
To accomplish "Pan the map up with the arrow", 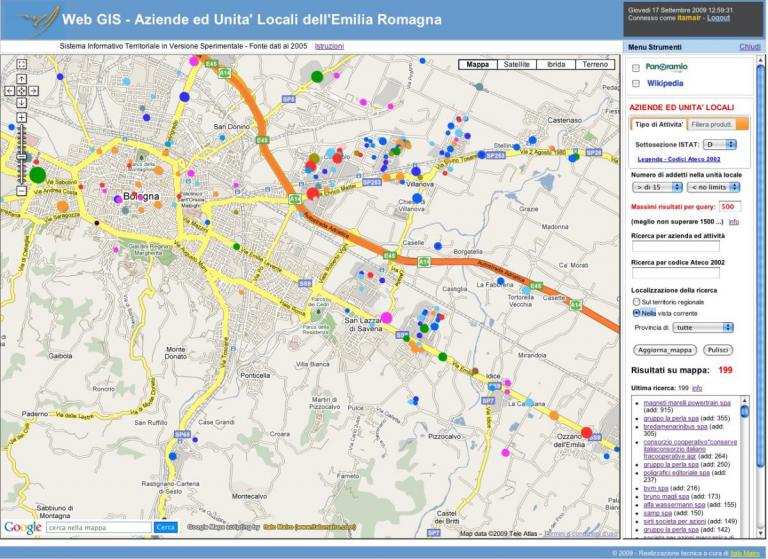I will (22, 79).
